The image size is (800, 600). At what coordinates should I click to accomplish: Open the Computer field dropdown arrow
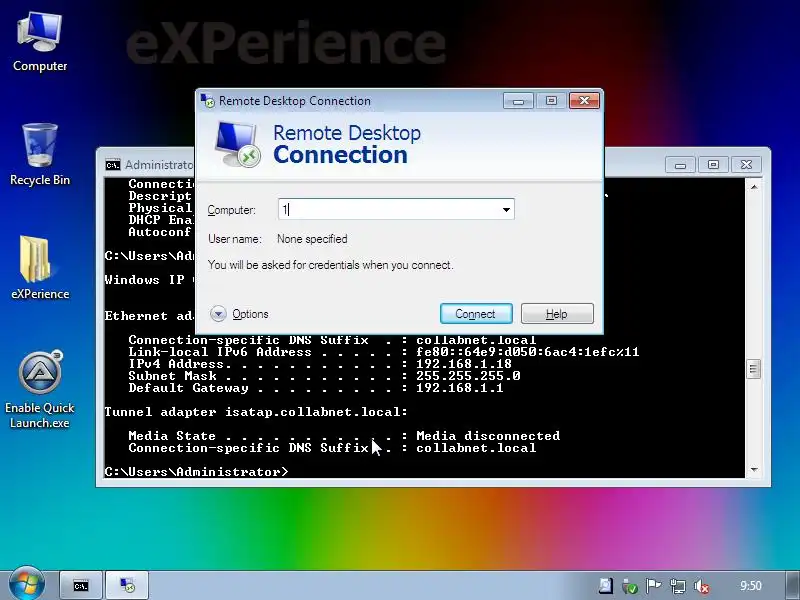(506, 210)
